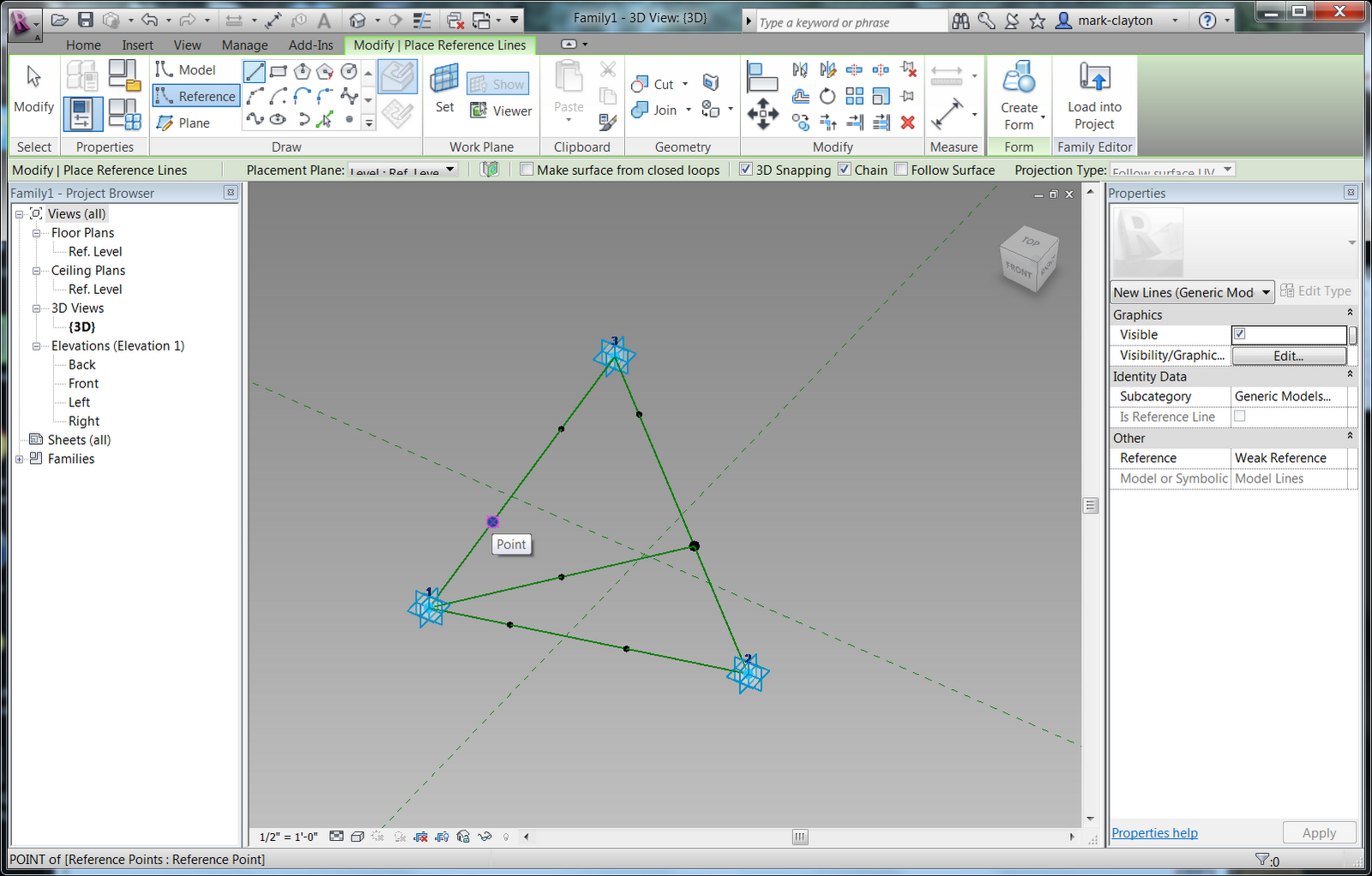Select the Rotate tool in Modify panel
The height and width of the screenshot is (876, 1372).
(x=827, y=96)
